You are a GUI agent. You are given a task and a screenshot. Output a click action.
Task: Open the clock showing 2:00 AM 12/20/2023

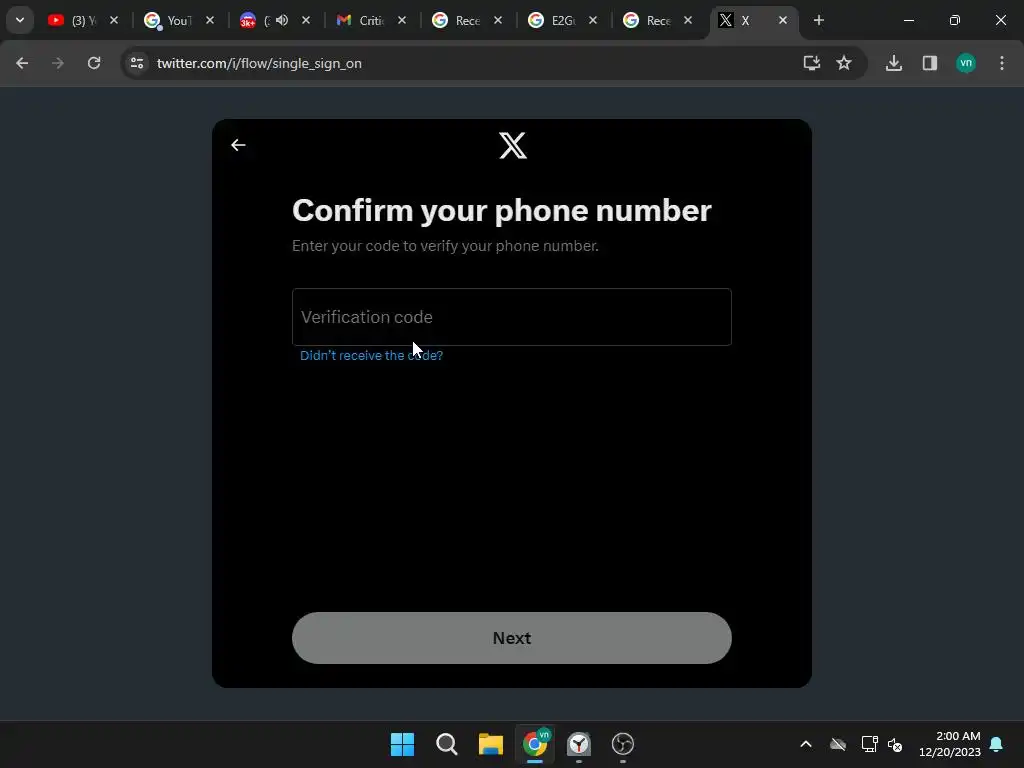950,744
